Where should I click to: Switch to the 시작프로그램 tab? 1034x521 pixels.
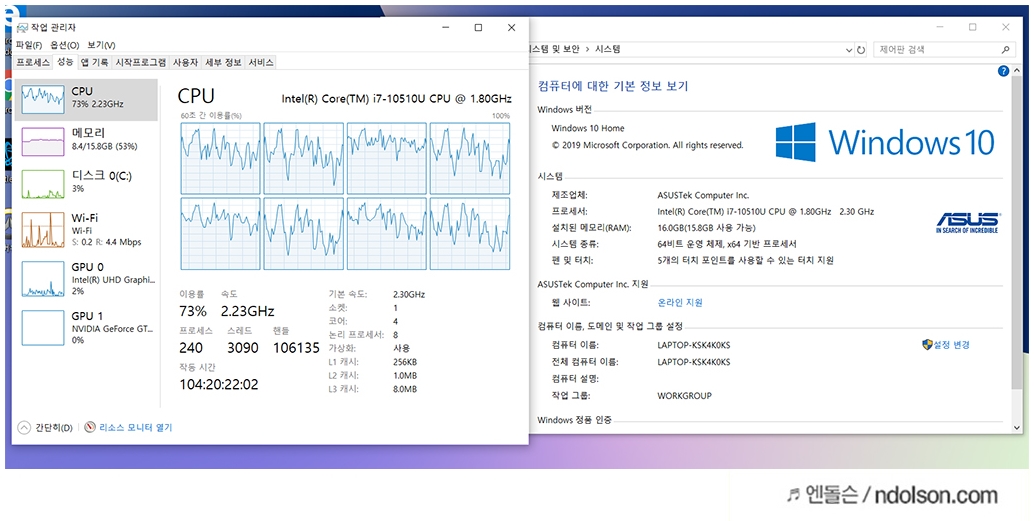point(140,63)
